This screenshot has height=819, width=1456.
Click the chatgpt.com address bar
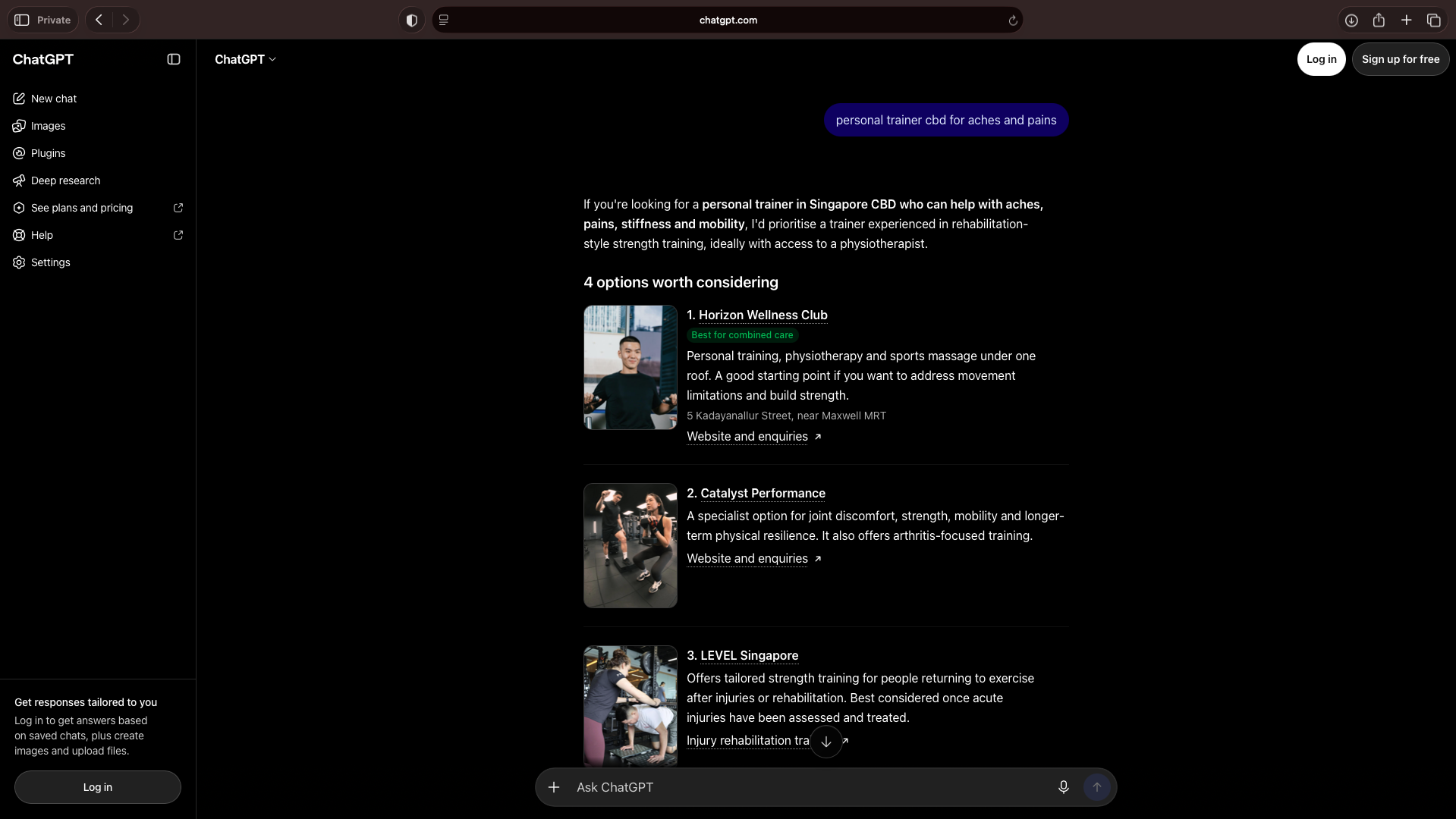click(728, 20)
